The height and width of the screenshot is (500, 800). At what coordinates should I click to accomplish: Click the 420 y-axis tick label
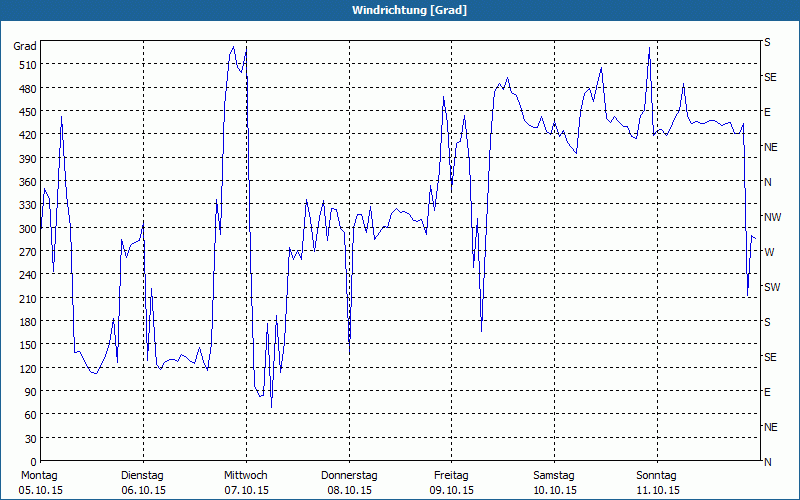28,135
